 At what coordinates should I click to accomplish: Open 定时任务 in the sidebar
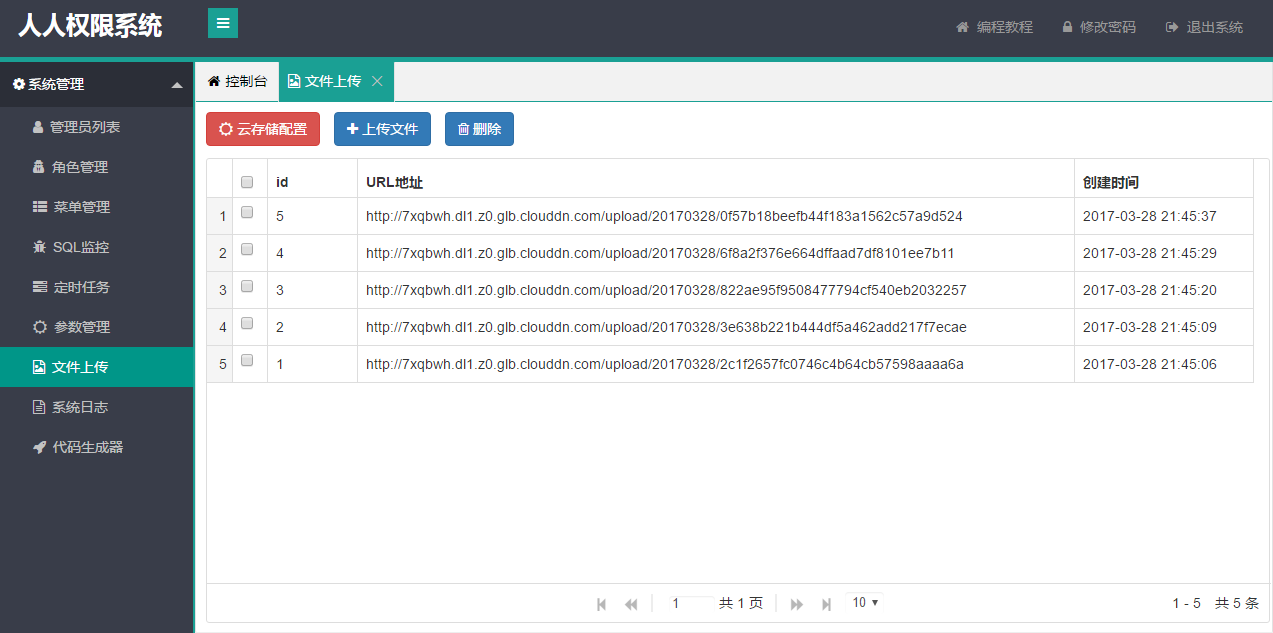click(81, 287)
